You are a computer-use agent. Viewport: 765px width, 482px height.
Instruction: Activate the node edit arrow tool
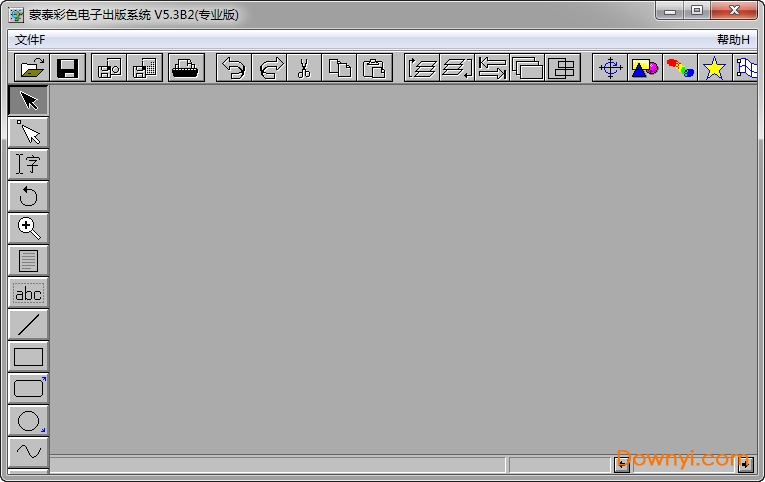click(x=28, y=133)
